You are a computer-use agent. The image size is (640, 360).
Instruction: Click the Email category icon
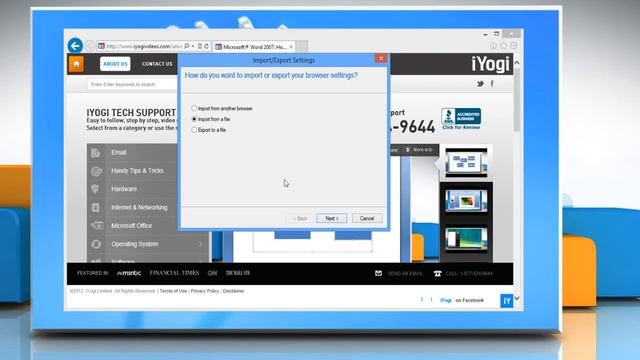[x=96, y=153]
